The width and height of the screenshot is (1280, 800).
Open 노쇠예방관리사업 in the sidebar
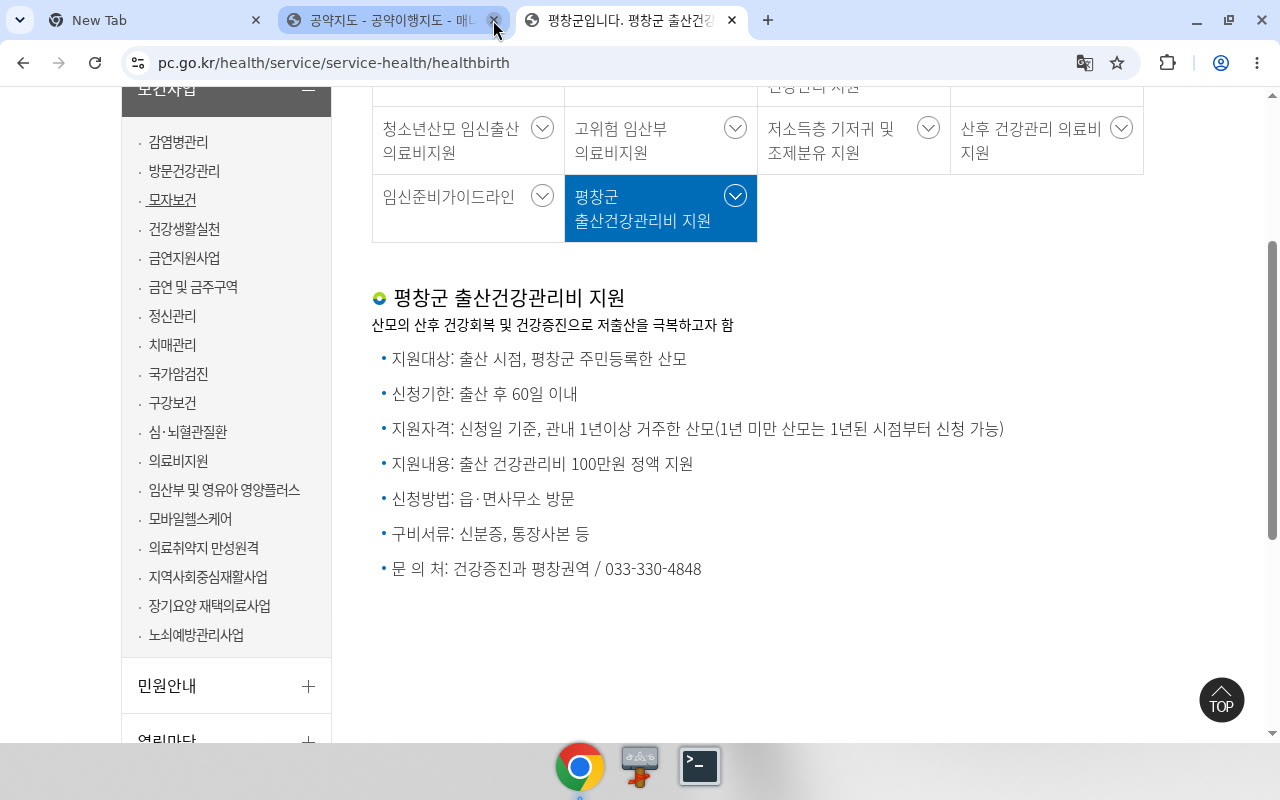tap(196, 635)
